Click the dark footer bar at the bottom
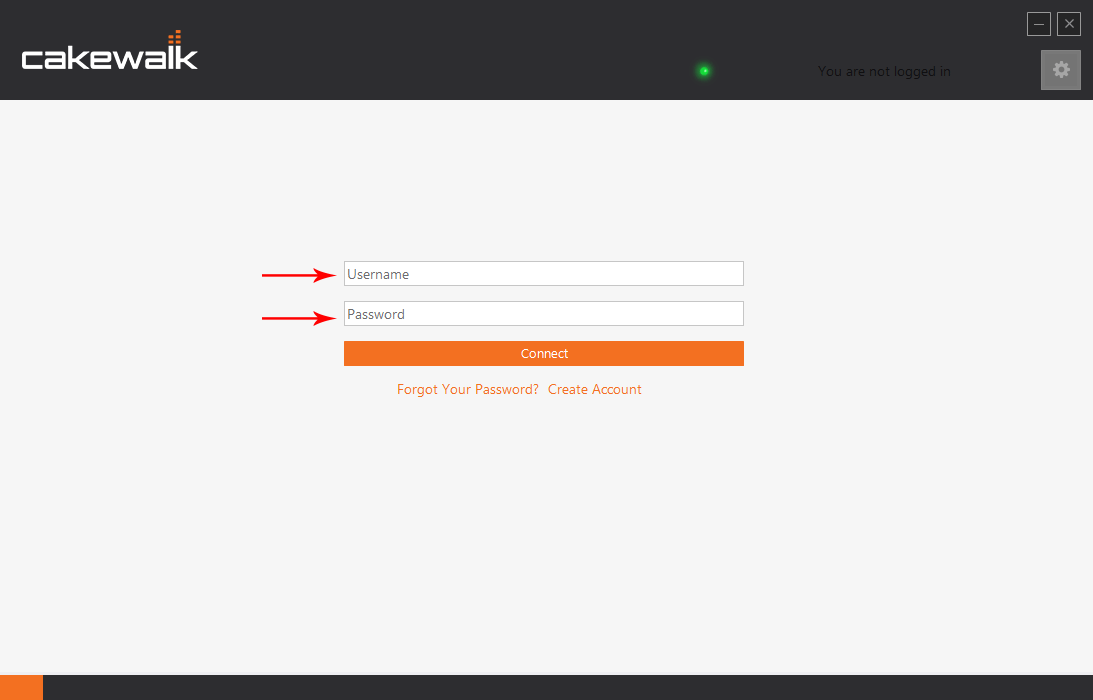Screen dimensions: 1093x700 click(560, 687)
